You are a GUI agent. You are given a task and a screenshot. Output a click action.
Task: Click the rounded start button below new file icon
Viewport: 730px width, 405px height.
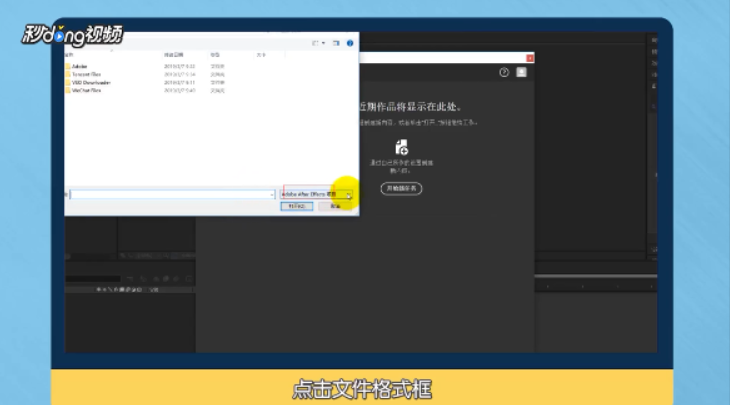[x=401, y=189]
